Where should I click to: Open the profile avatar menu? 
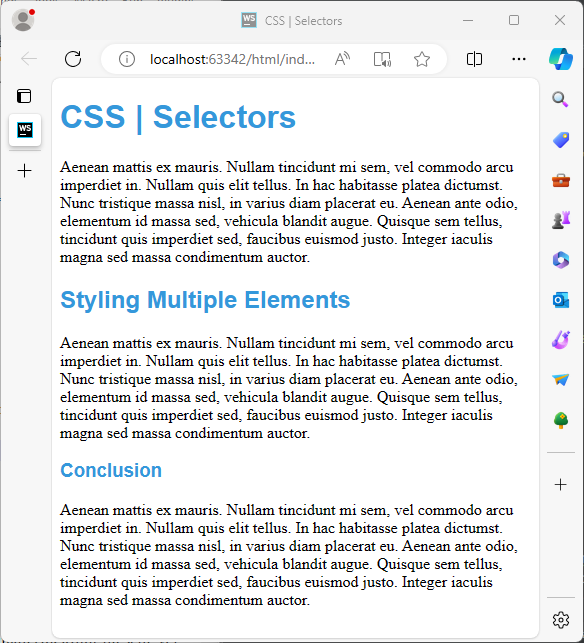(23, 20)
